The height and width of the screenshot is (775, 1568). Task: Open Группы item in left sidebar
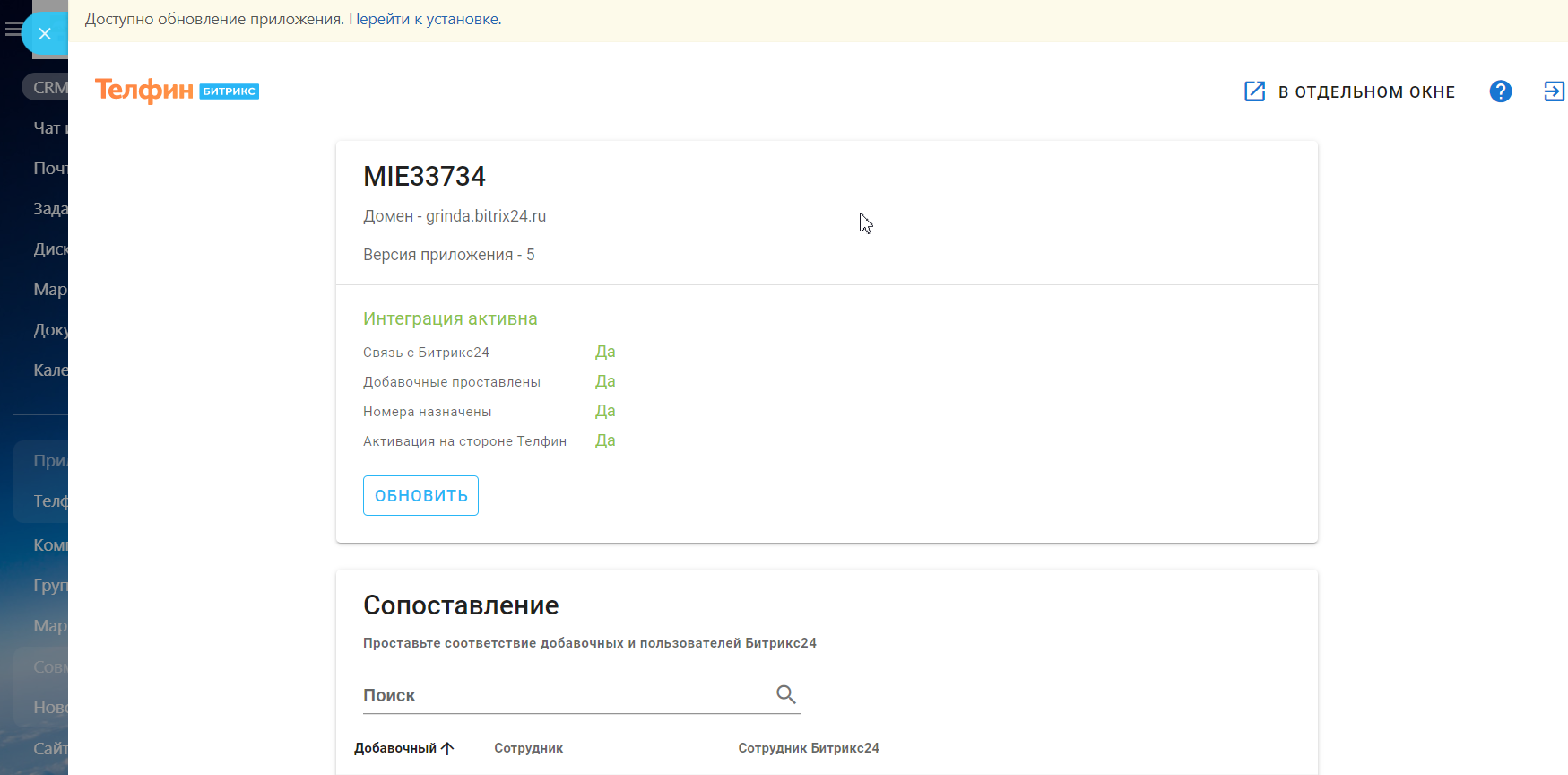pos(49,586)
